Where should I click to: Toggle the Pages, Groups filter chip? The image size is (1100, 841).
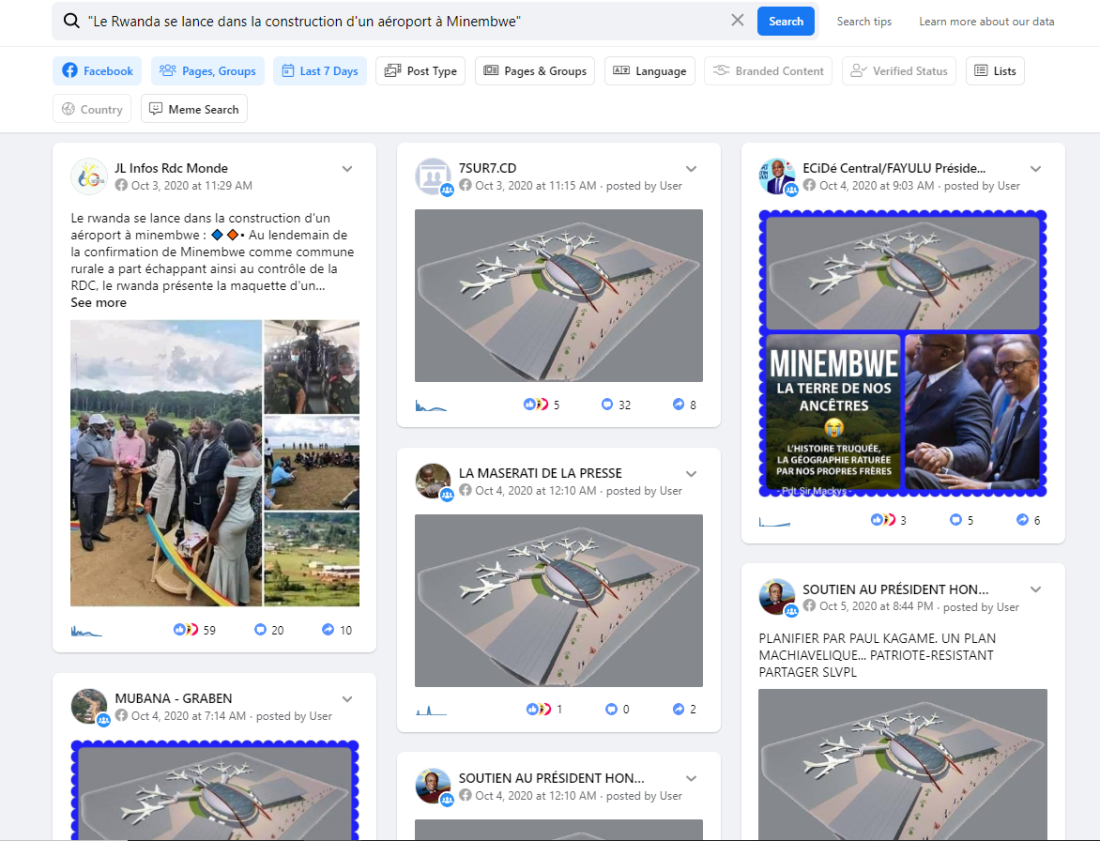pyautogui.click(x=208, y=71)
